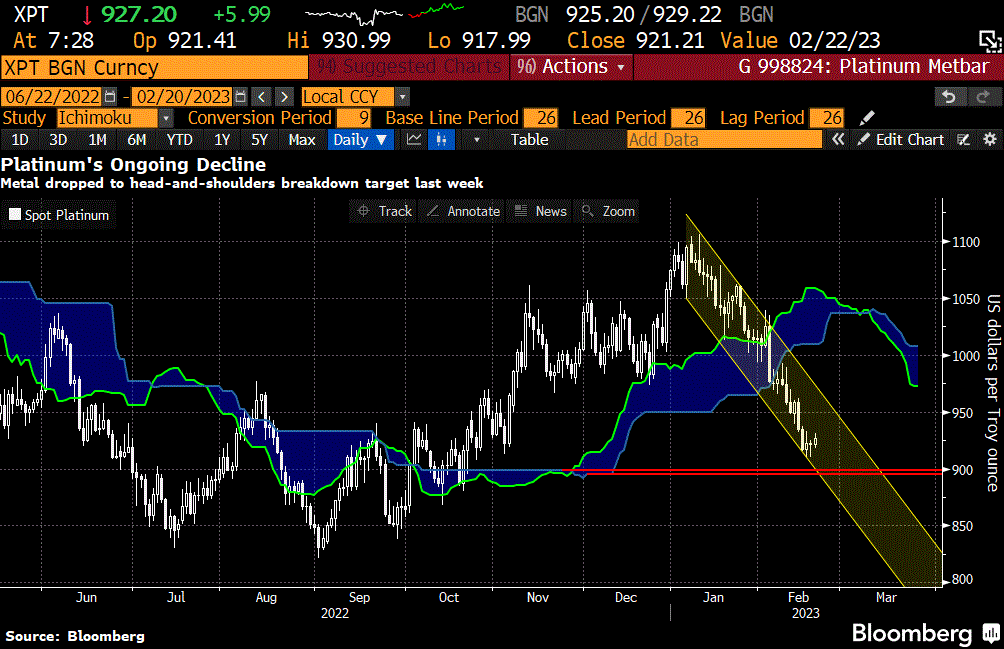Click the redo arrow icon
This screenshot has height=649, width=1004.
(982, 97)
